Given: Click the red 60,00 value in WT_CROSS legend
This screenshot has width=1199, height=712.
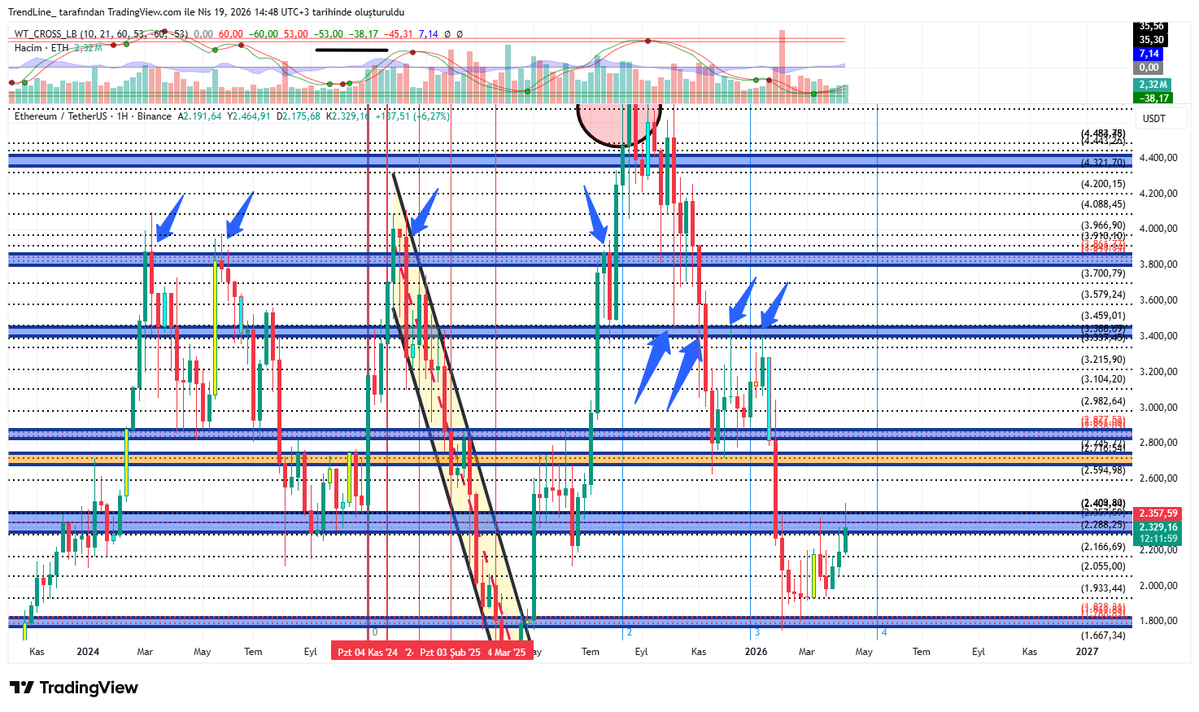Looking at the screenshot, I should [x=230, y=34].
